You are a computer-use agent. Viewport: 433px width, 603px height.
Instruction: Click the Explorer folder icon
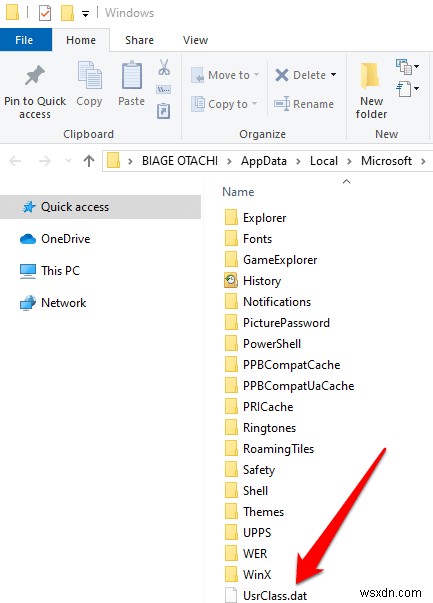[231, 217]
